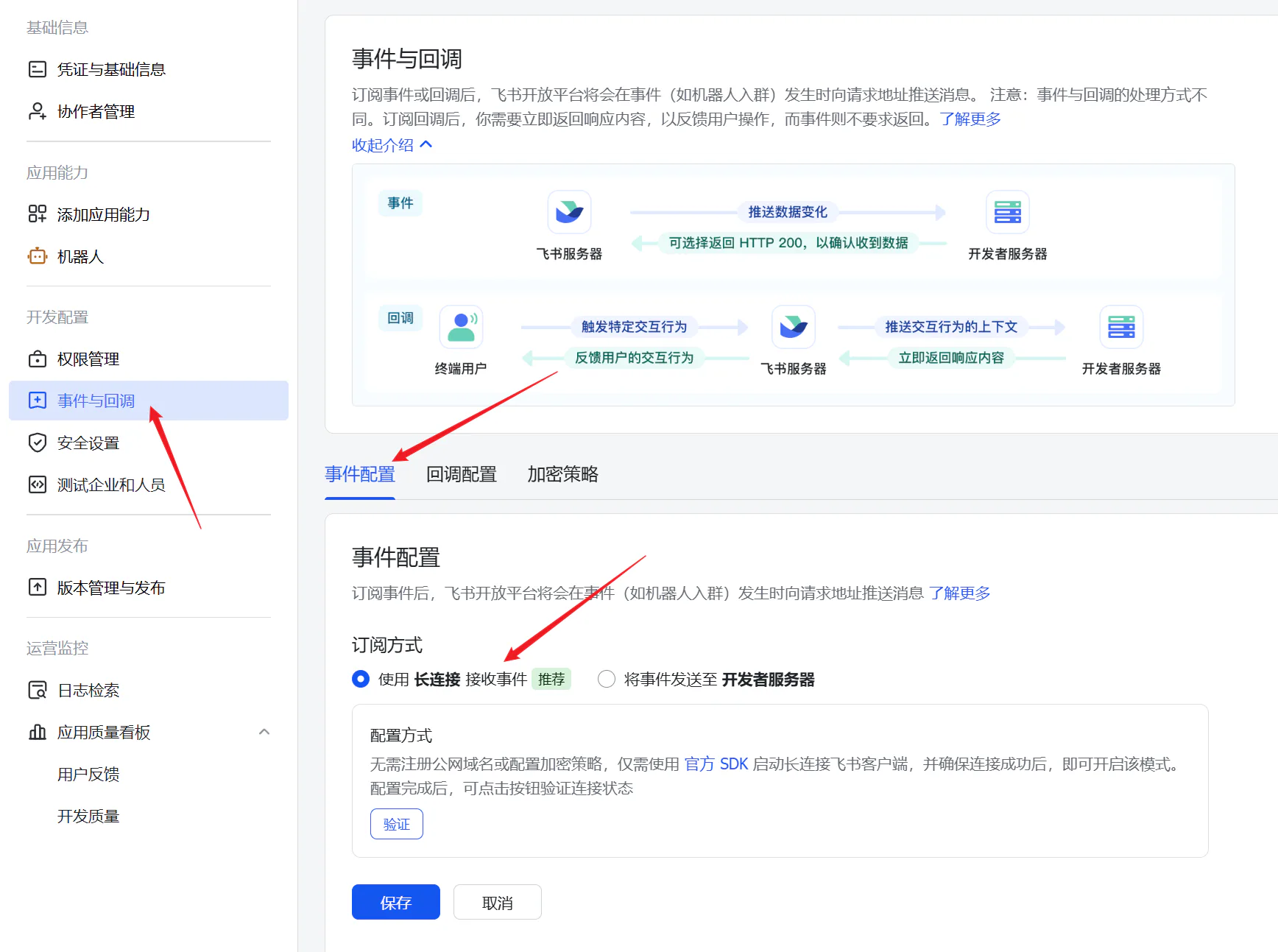
Task: Click the 推送交互行为的上下文 flow label
Action: [951, 327]
